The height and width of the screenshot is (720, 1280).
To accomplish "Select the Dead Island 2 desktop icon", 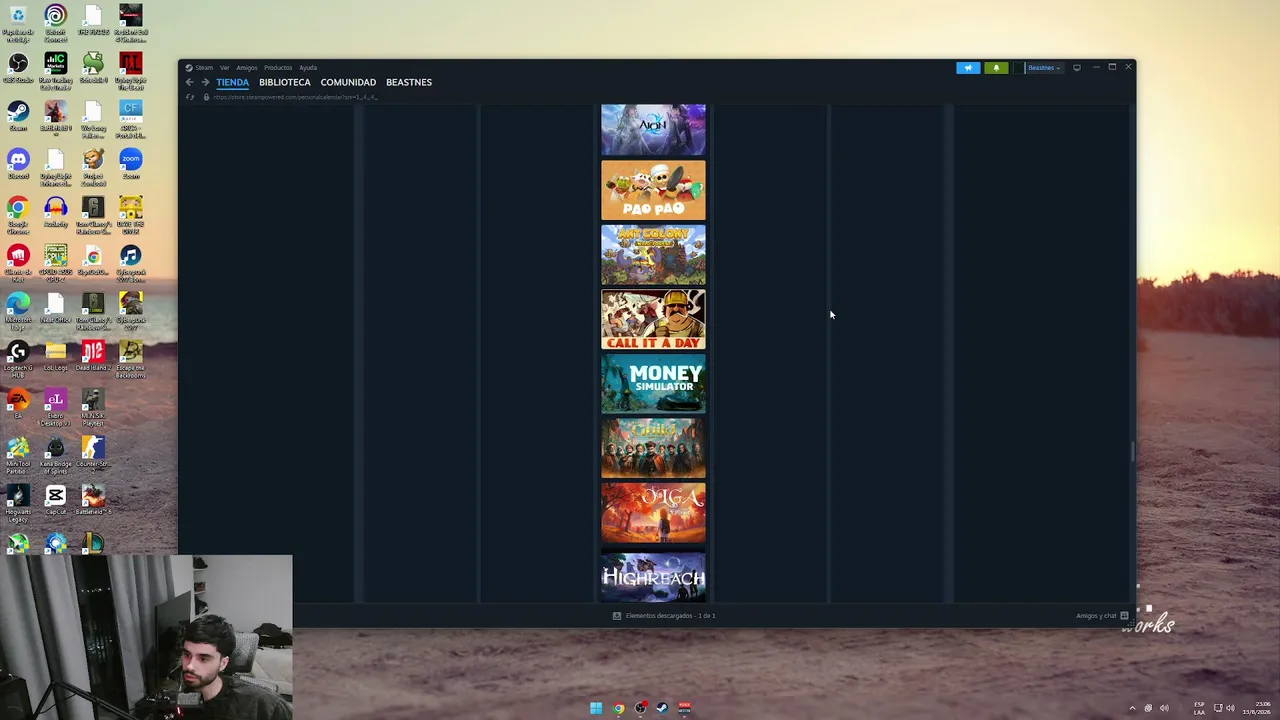I will pyautogui.click(x=93, y=357).
